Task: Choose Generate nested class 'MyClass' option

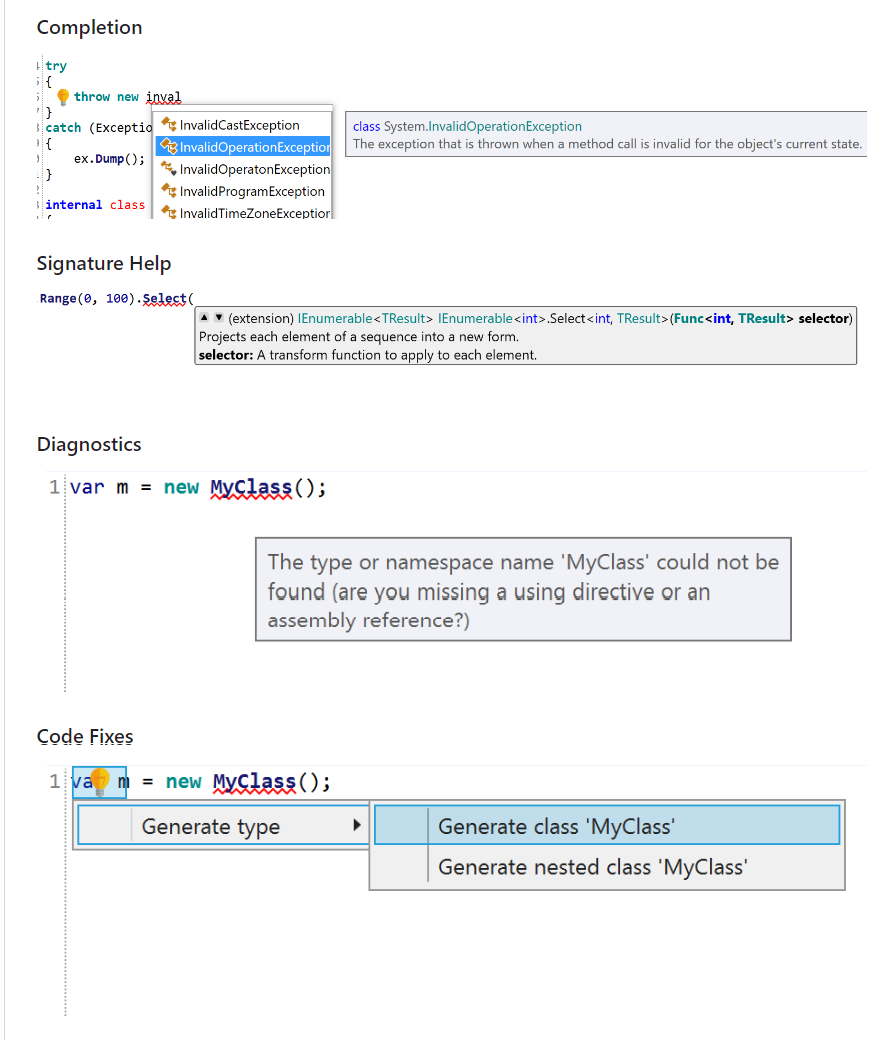Action: [607, 867]
